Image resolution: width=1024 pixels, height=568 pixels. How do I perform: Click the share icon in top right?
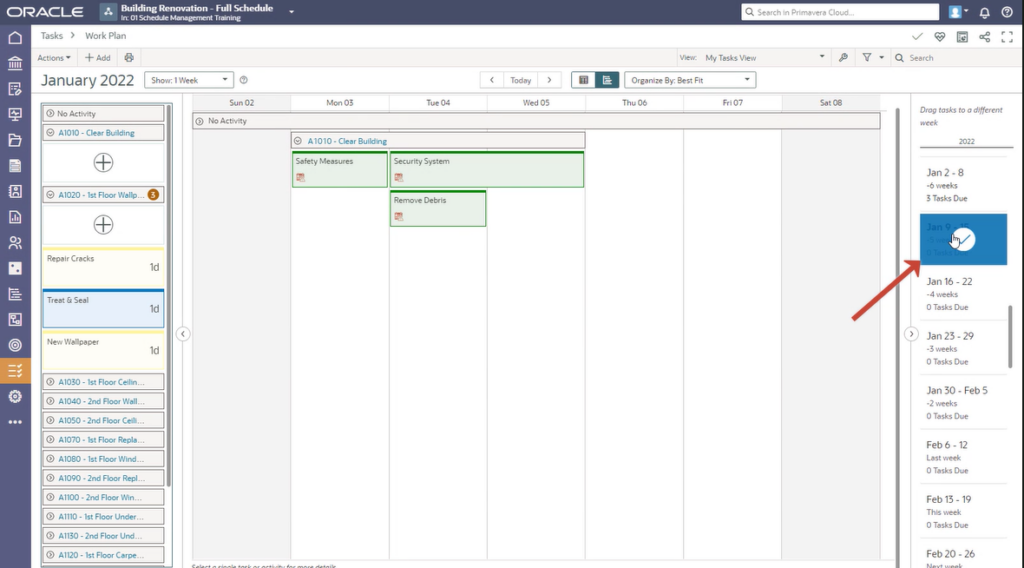coord(985,37)
